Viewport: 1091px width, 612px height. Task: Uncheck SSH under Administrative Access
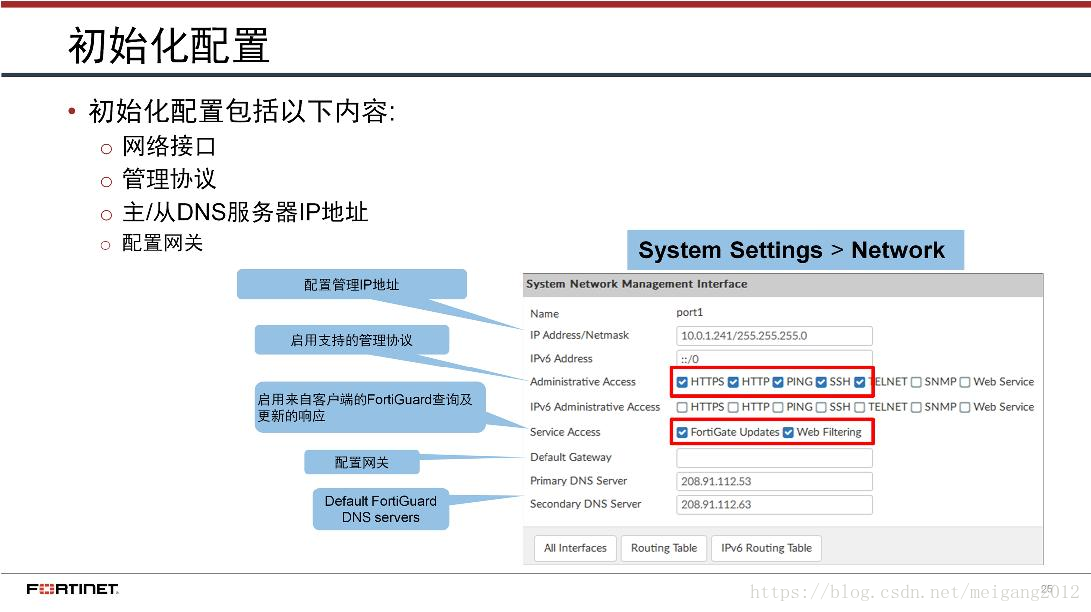tap(821, 382)
